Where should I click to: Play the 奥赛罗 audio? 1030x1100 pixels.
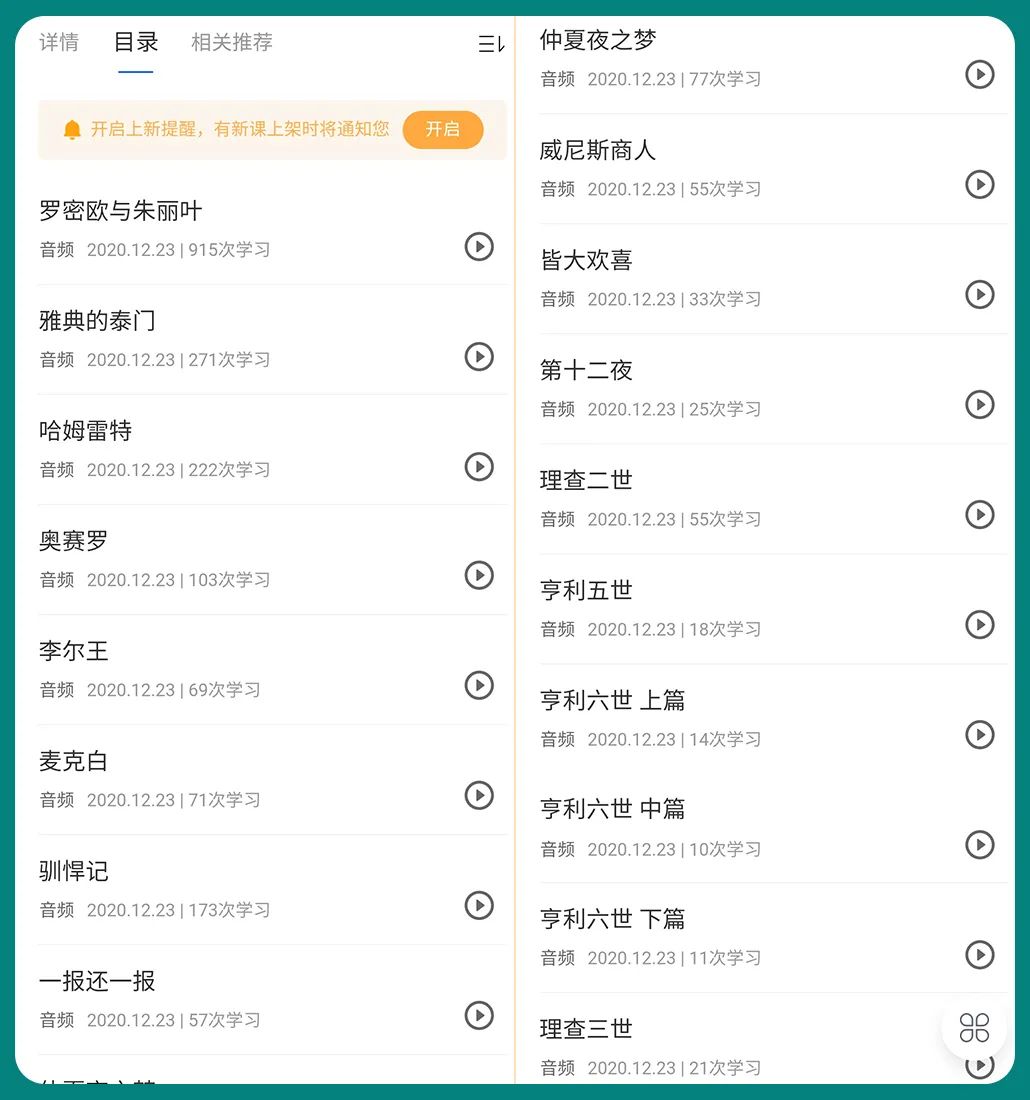[x=479, y=575]
